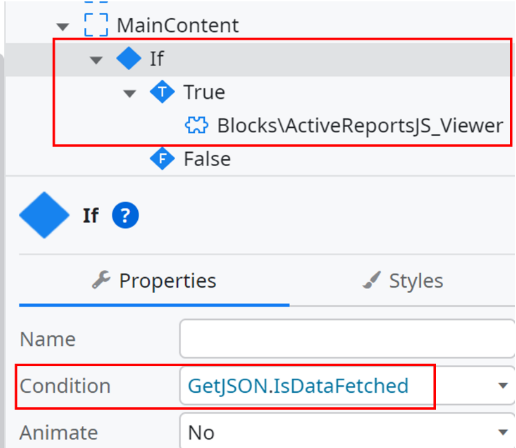The image size is (516, 448).
Task: Click the large If diamond header icon
Action: pyautogui.click(x=44, y=215)
